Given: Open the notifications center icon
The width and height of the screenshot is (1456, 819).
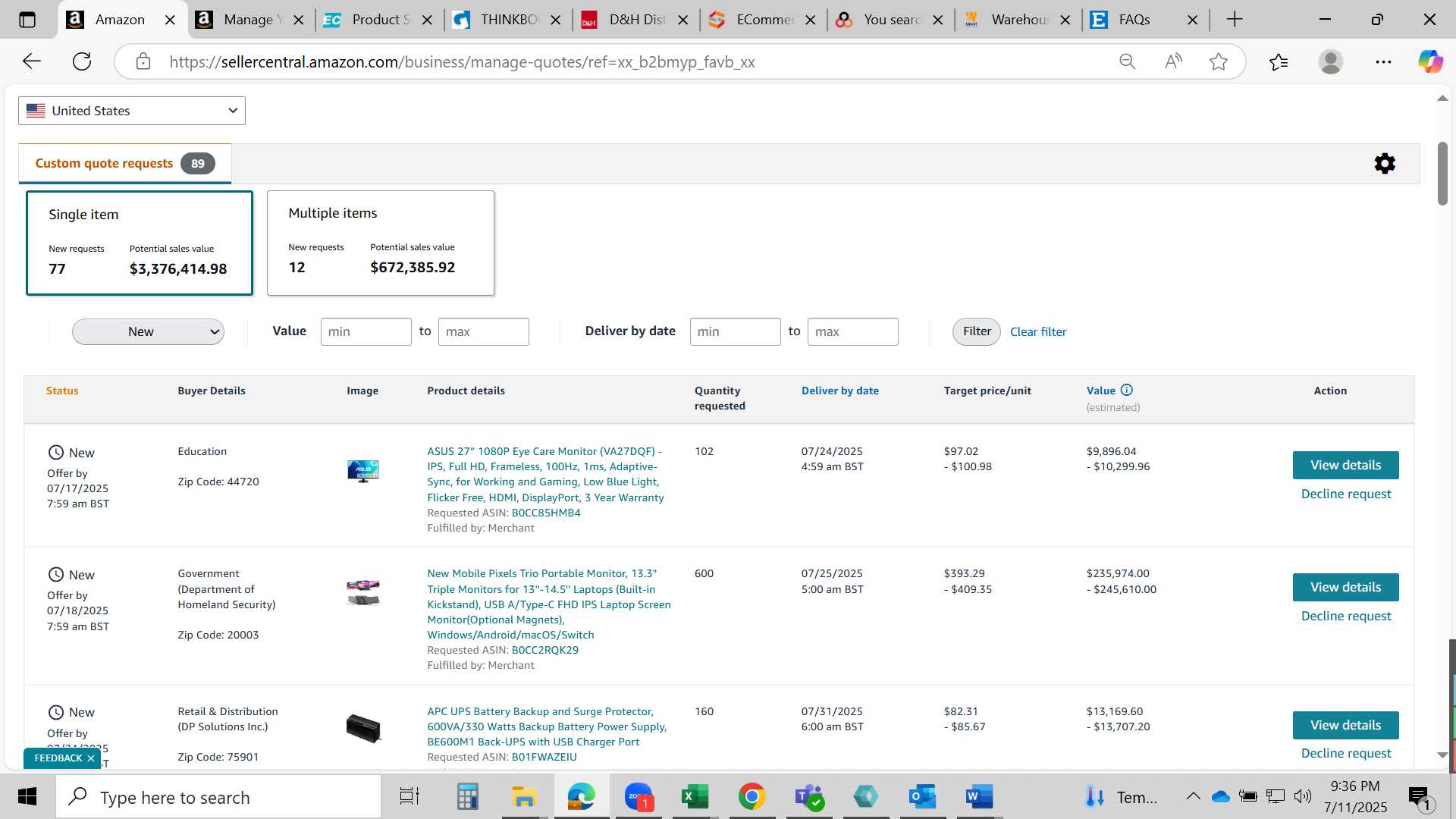Looking at the screenshot, I should coord(1420,797).
